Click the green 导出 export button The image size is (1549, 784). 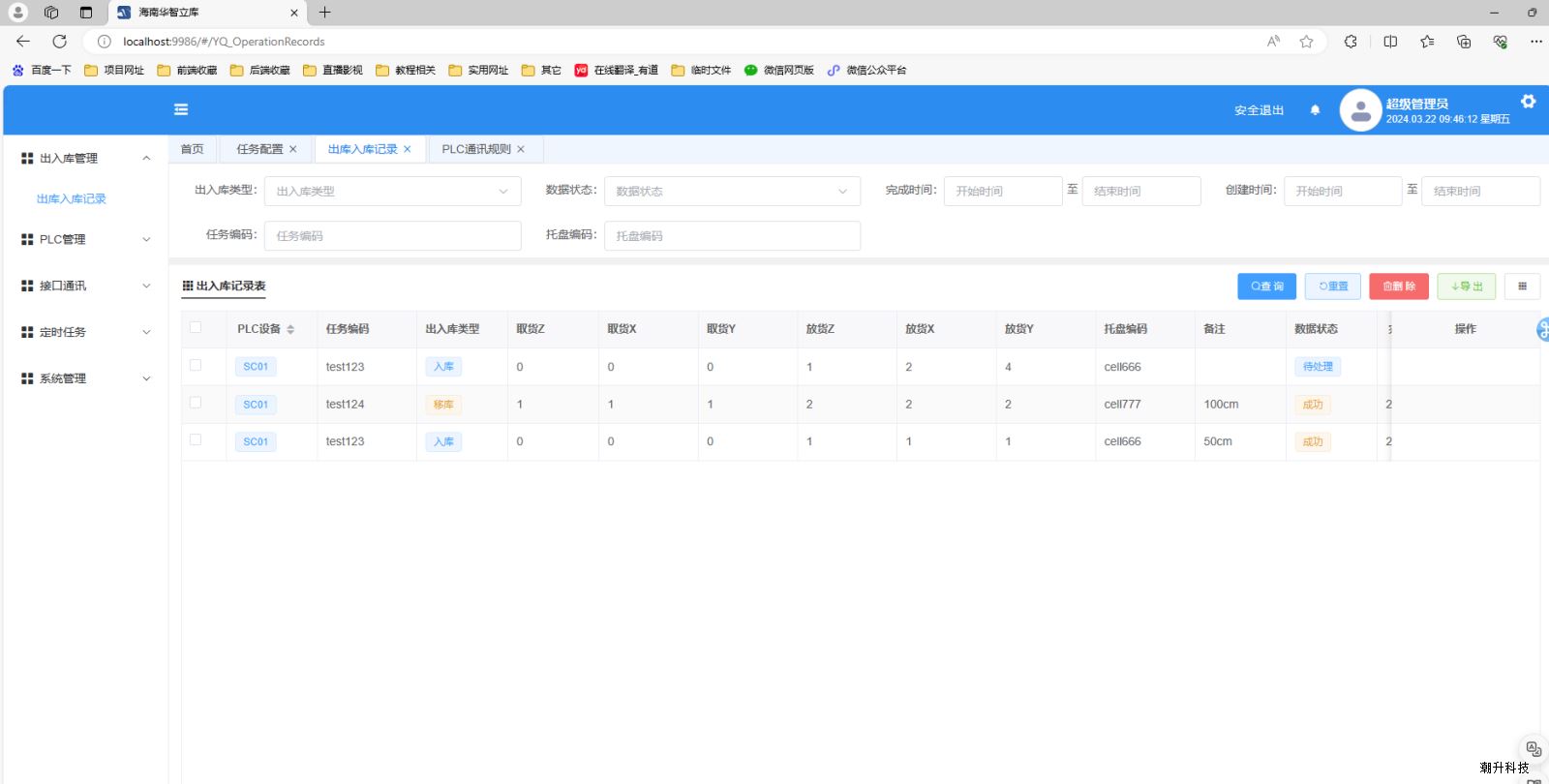click(x=1467, y=286)
